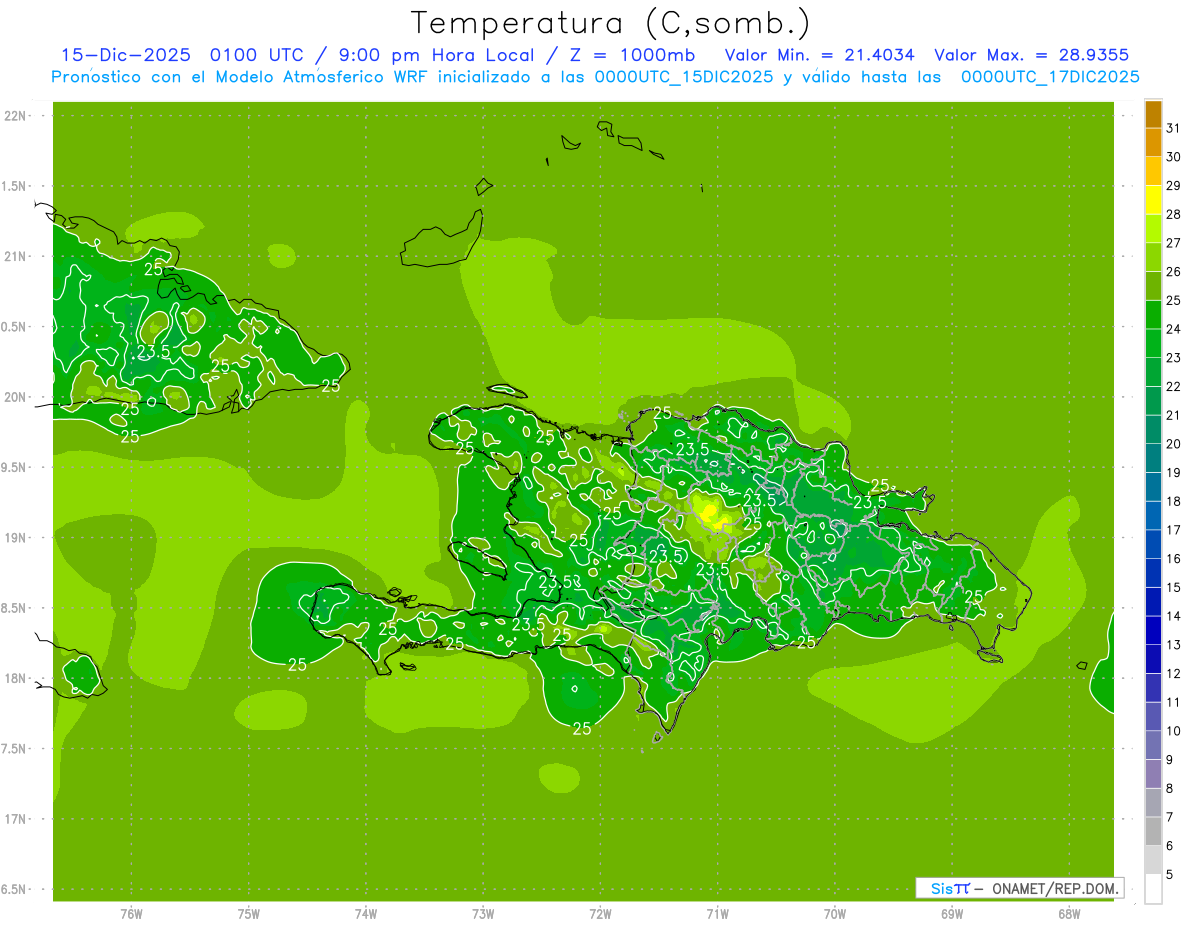Click the "21N" latitude axis label
The width and height of the screenshot is (1200, 927).
(17, 256)
